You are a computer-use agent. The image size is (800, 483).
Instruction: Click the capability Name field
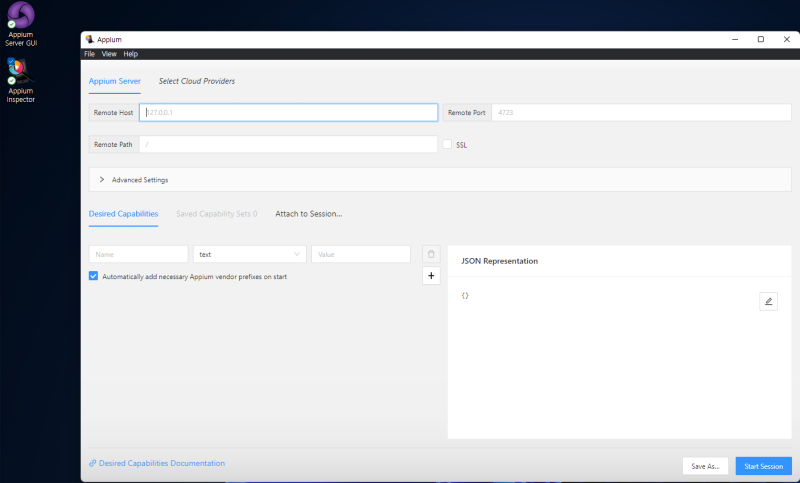(138, 254)
